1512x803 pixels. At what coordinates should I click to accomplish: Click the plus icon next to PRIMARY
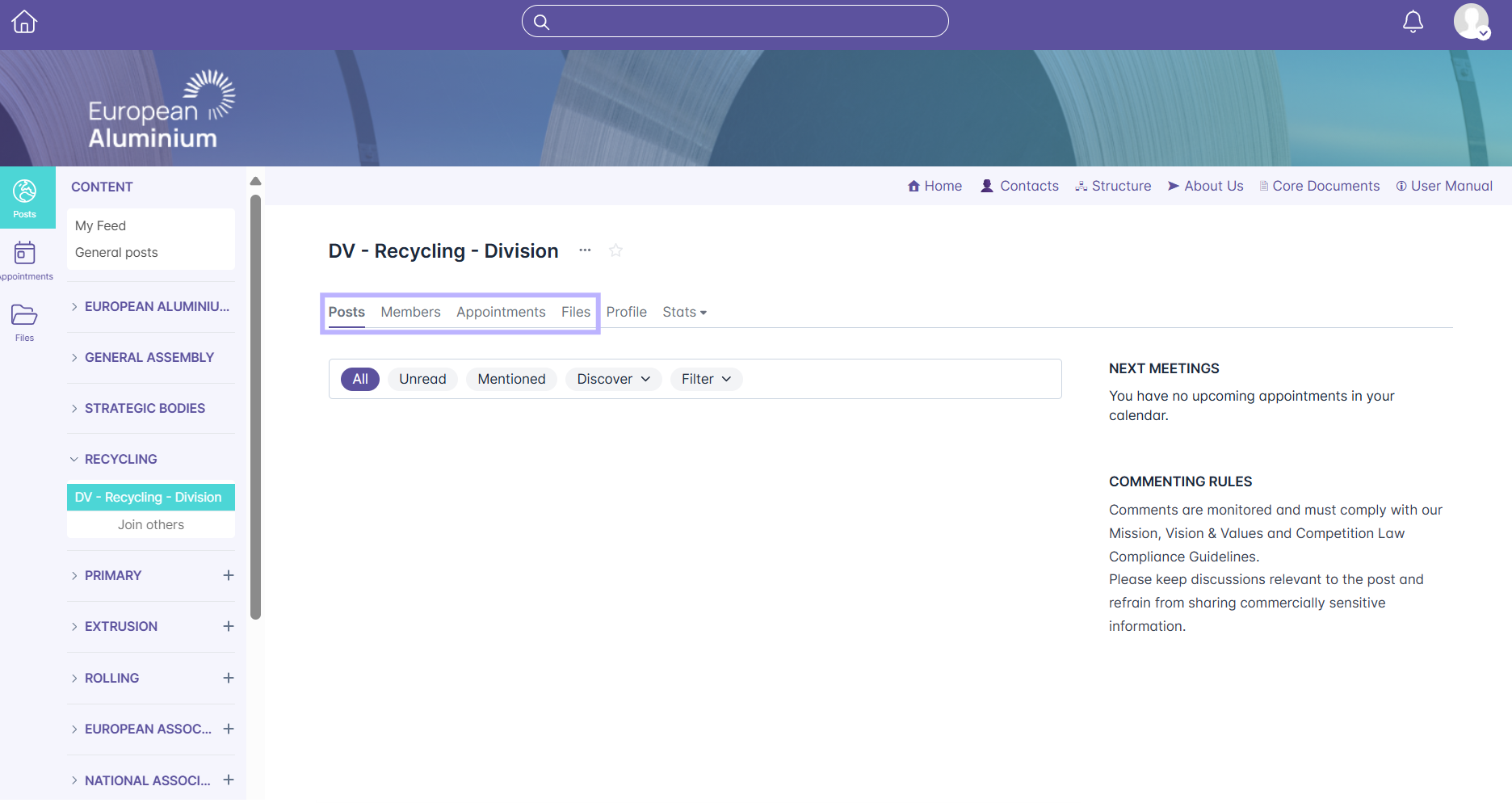tap(229, 575)
